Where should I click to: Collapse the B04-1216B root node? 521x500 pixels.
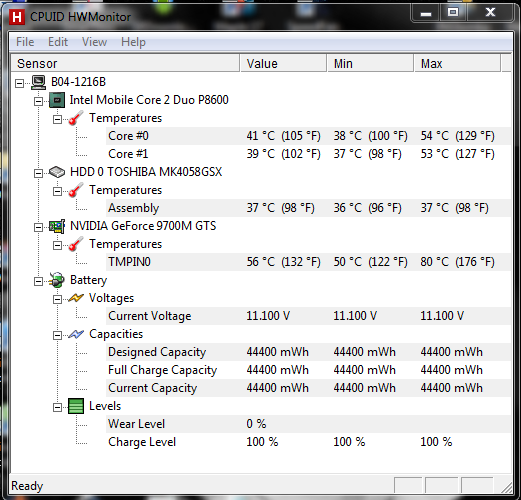point(20,83)
